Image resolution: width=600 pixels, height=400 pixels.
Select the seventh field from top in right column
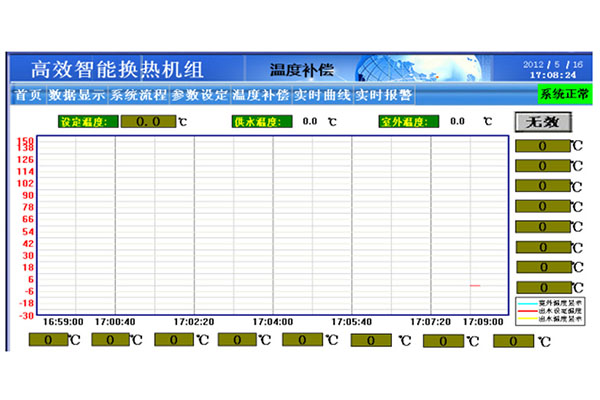click(544, 267)
